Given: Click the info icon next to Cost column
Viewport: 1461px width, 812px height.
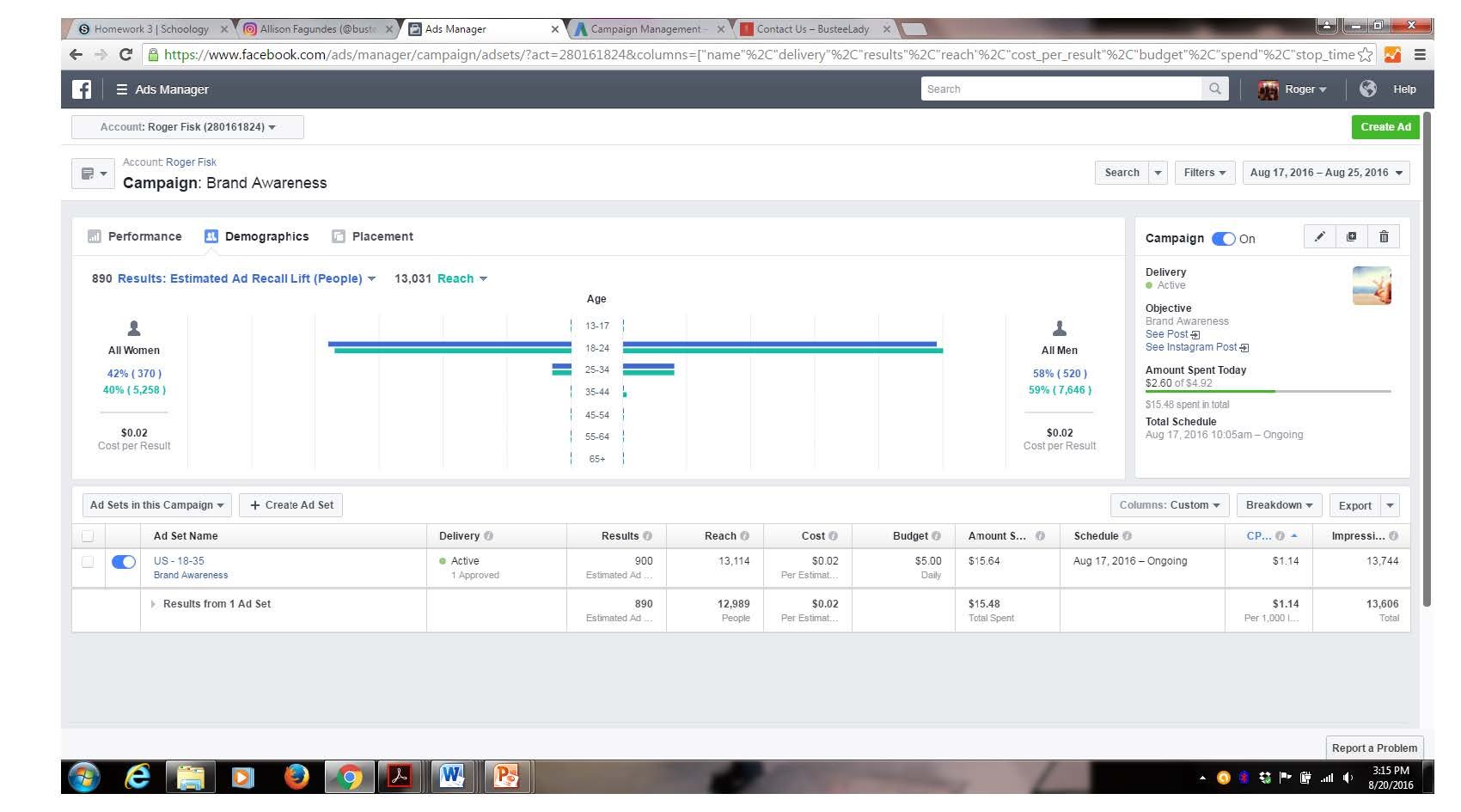Looking at the screenshot, I should tap(833, 536).
